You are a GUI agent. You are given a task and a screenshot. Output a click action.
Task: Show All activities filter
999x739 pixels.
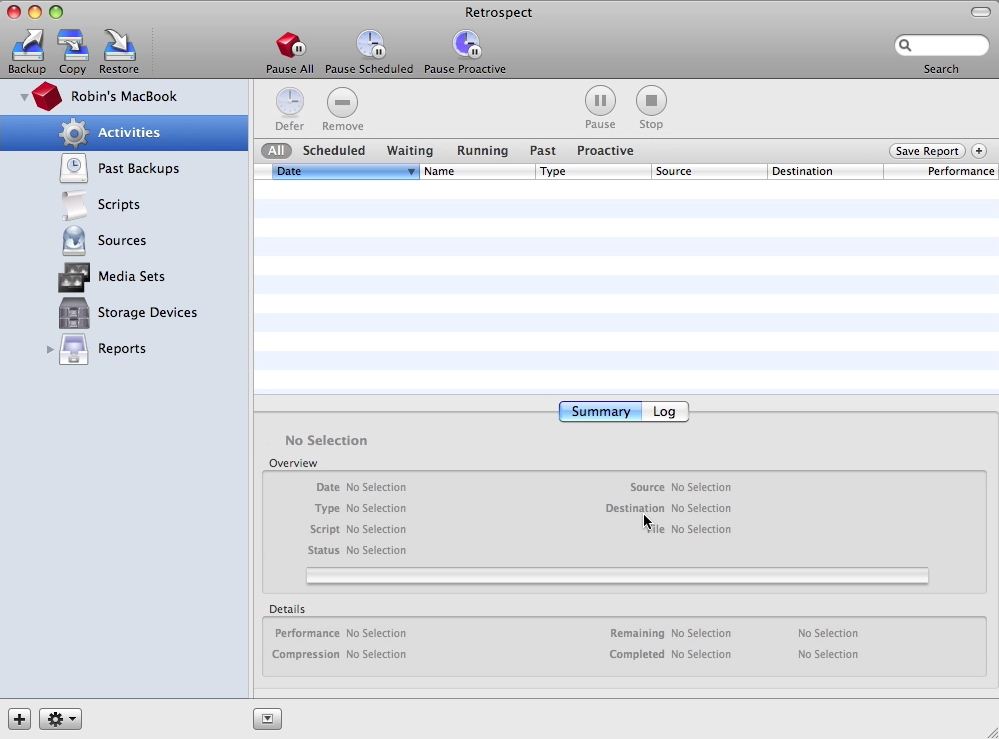pos(276,150)
